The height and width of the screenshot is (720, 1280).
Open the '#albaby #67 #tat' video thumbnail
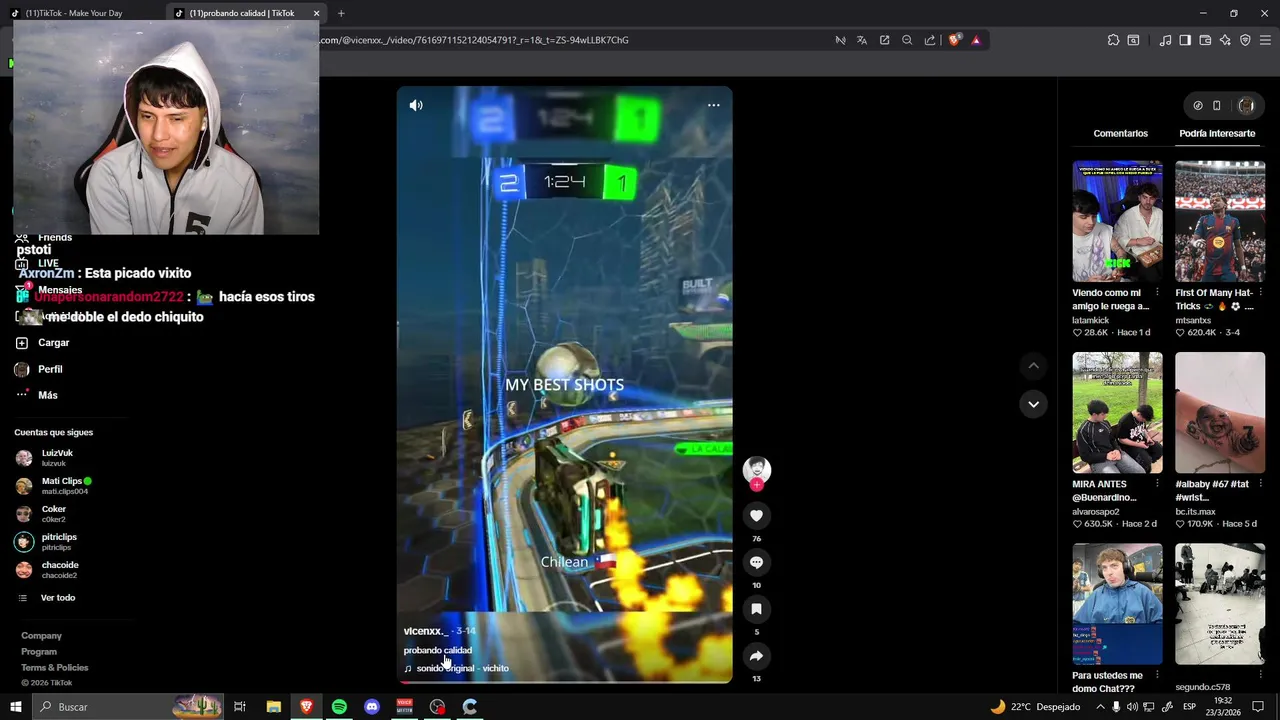tap(1220, 412)
